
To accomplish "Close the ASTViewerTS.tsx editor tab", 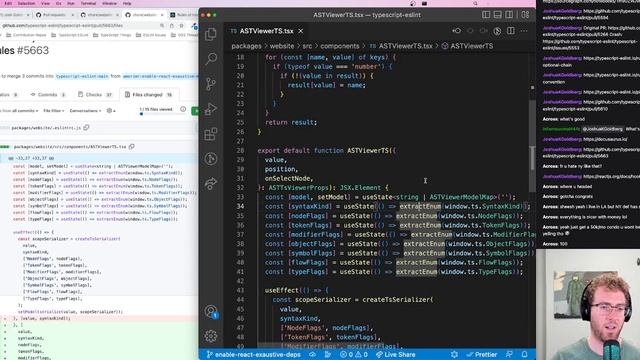I will click(x=301, y=31).
